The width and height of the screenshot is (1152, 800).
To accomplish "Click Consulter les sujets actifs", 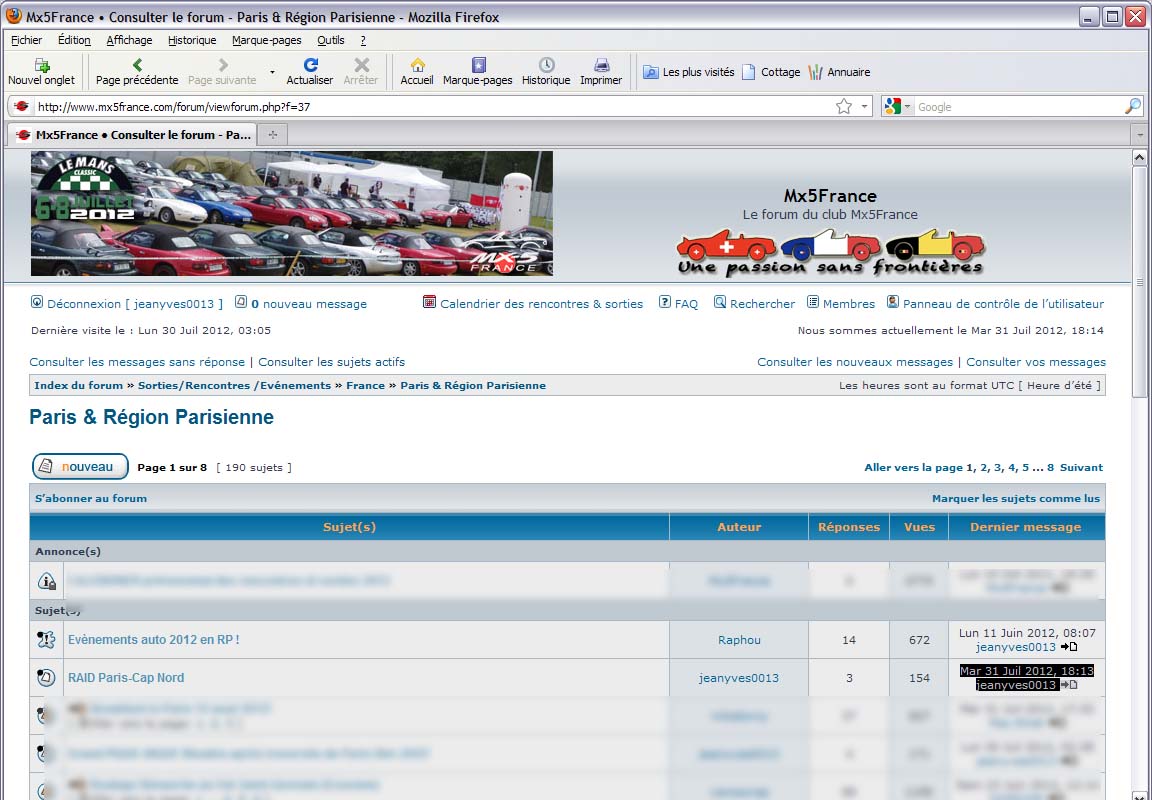I will pos(331,362).
